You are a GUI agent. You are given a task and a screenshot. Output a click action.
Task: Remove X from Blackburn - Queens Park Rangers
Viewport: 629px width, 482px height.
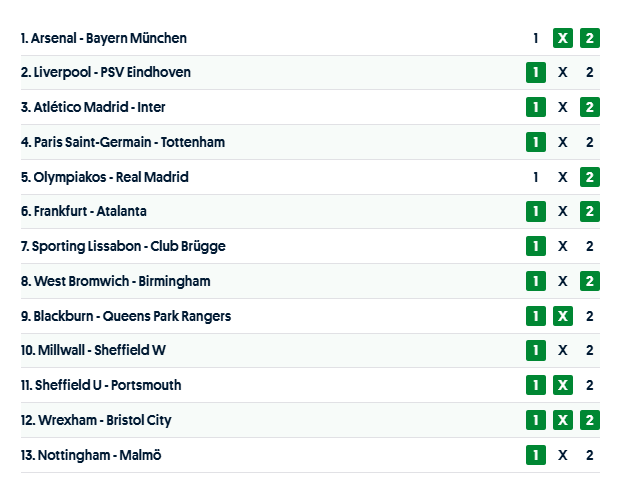click(563, 316)
